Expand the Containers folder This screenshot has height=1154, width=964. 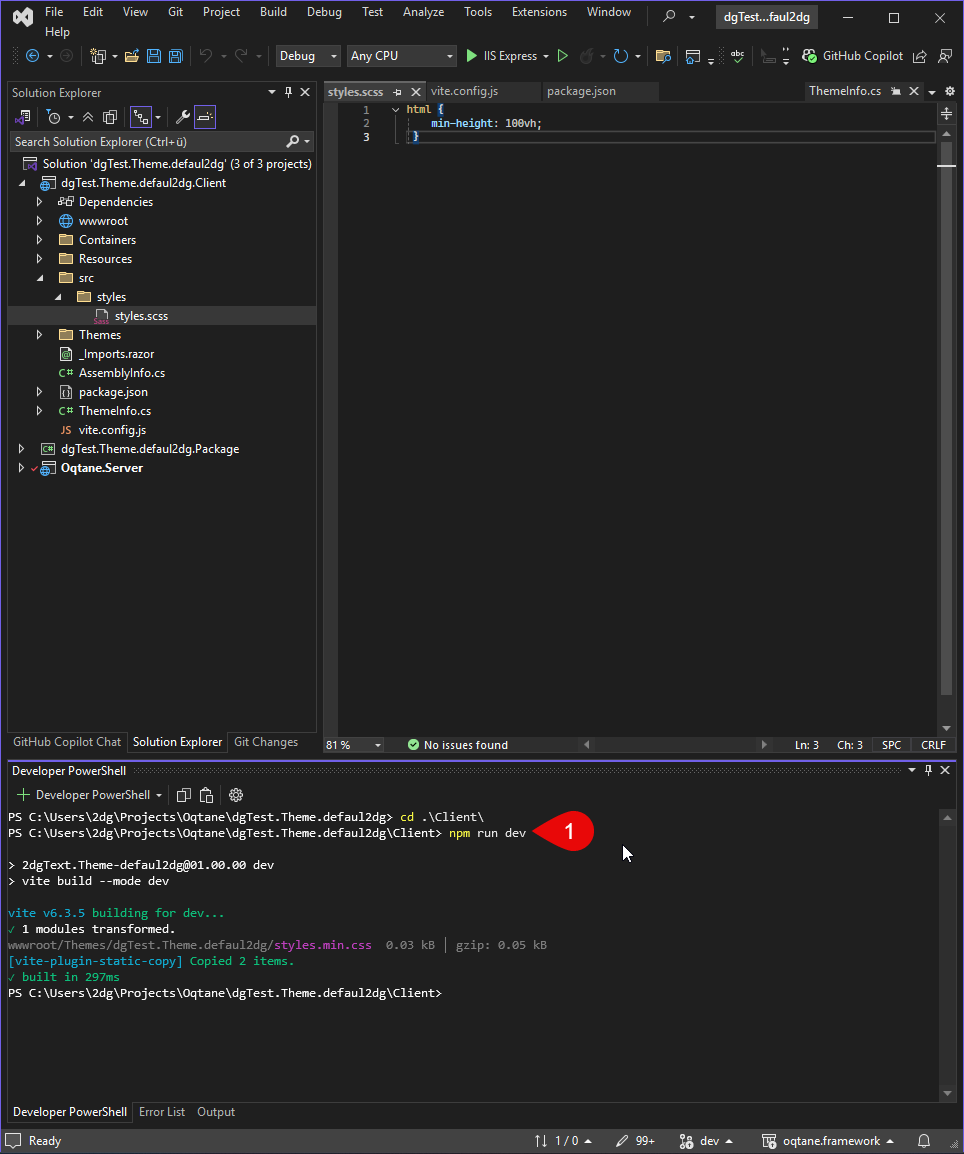40,240
